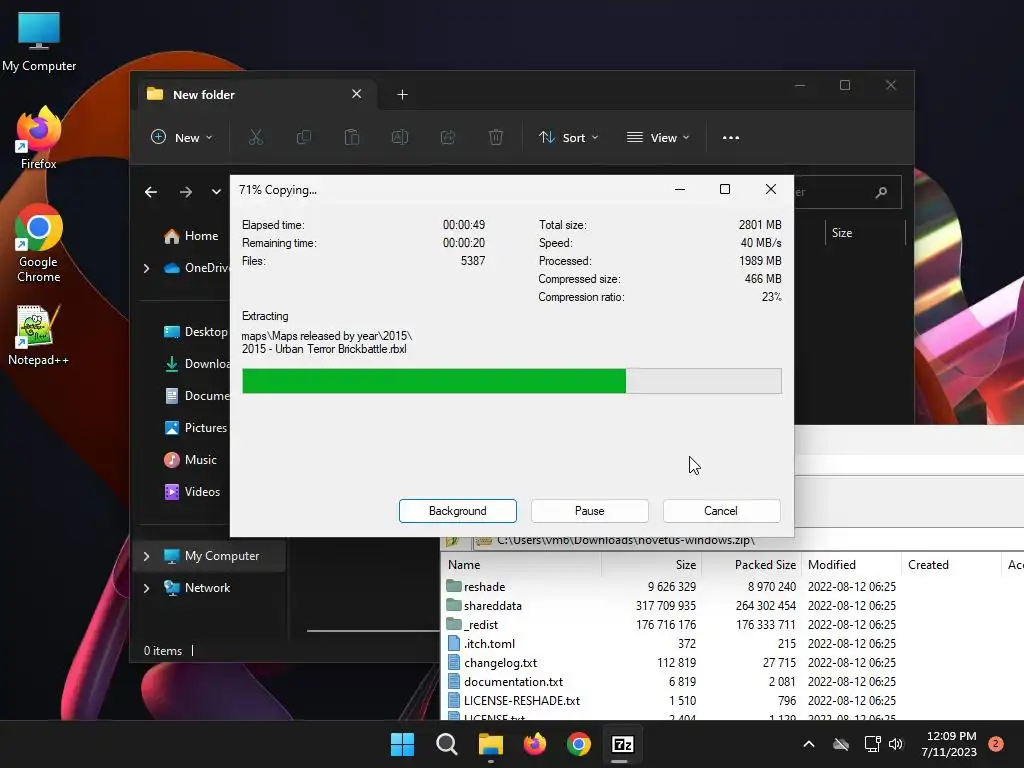Open Videos in Explorer sidebar
Image resolution: width=1024 pixels, height=768 pixels.
click(x=192, y=492)
